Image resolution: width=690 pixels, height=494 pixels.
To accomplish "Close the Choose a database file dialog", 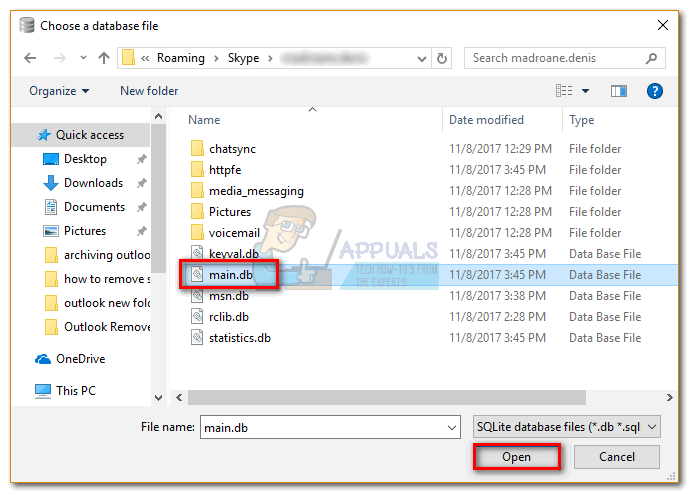I will tap(663, 26).
